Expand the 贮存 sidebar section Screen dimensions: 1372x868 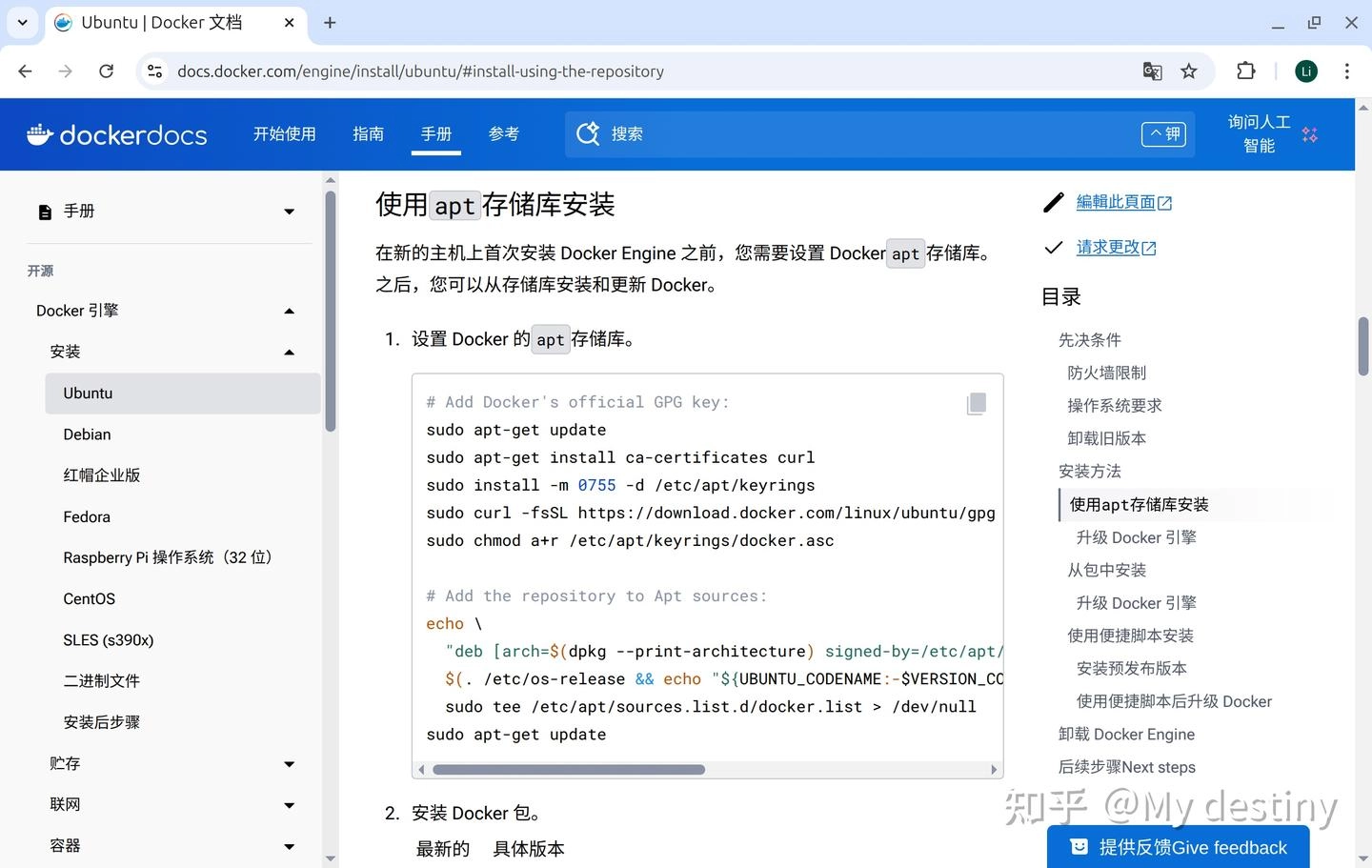click(289, 764)
